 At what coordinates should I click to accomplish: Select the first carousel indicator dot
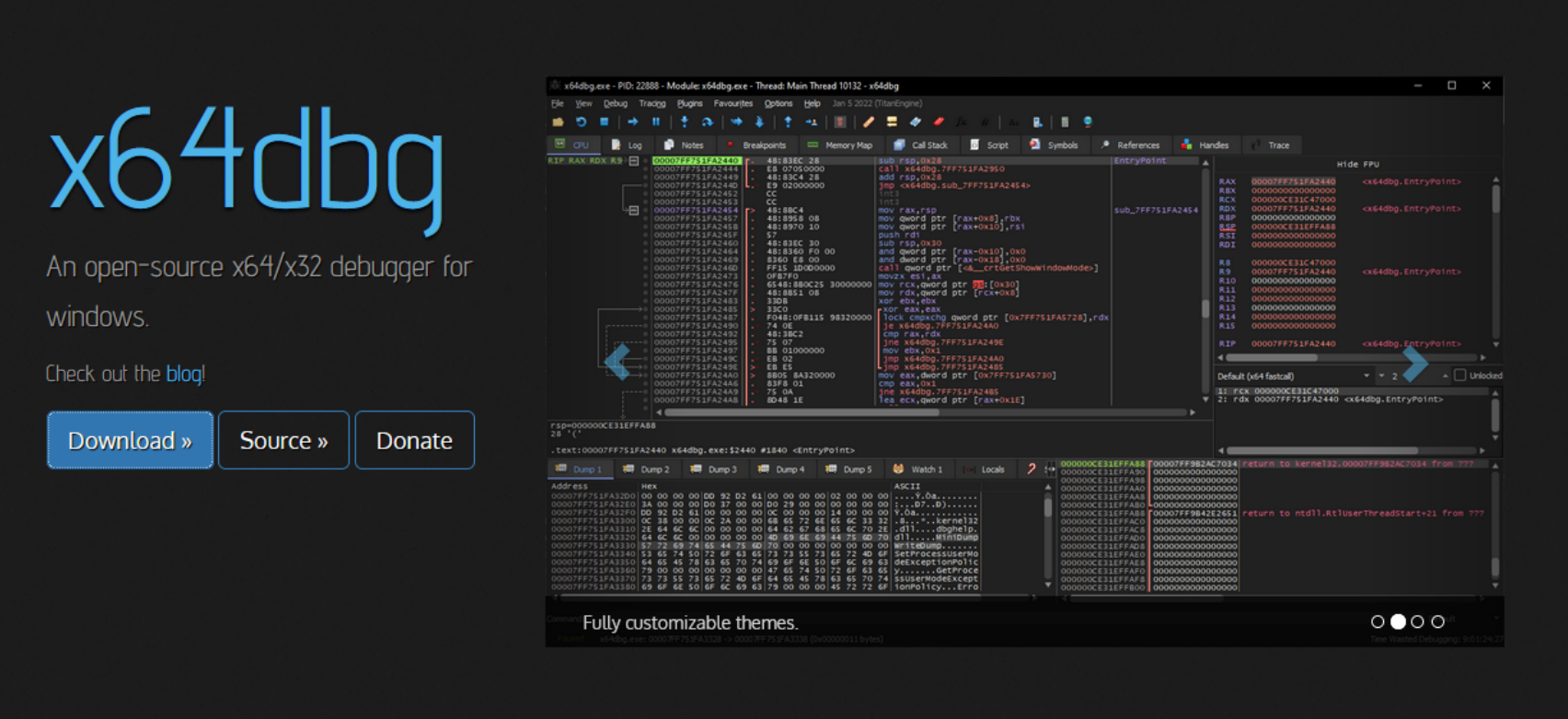[x=1378, y=622]
